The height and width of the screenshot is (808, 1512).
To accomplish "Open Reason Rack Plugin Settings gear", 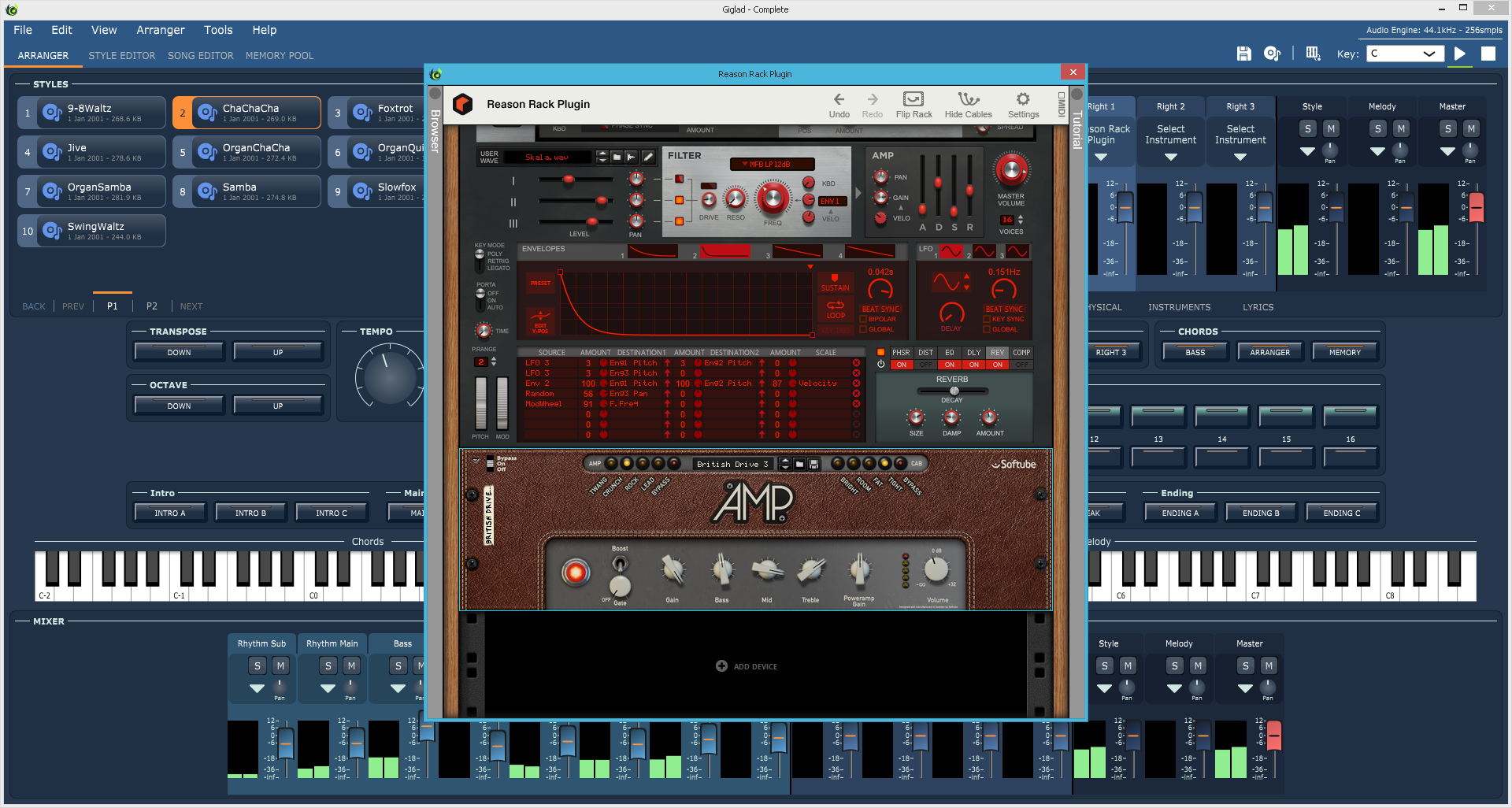I will (x=1023, y=99).
